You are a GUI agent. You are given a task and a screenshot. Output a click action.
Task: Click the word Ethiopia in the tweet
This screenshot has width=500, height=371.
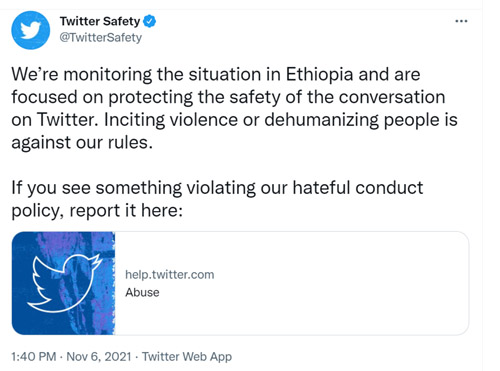tap(319, 75)
